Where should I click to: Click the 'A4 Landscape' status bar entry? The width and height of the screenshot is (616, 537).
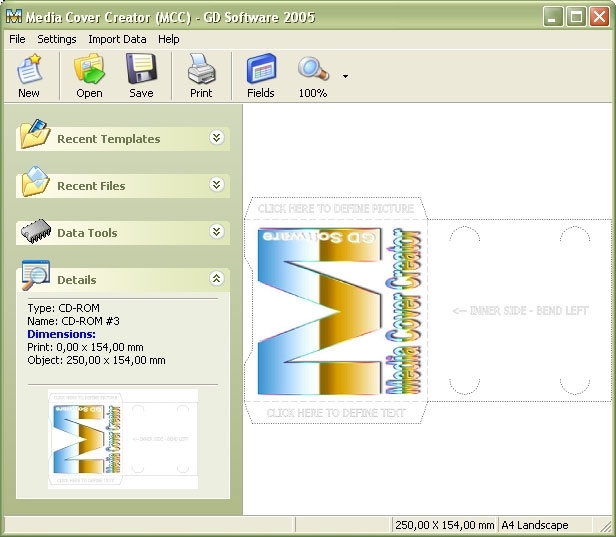(x=535, y=525)
